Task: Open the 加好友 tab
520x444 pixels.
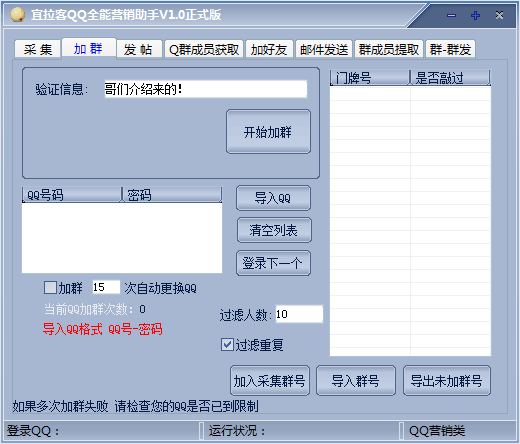Action: 269,50
